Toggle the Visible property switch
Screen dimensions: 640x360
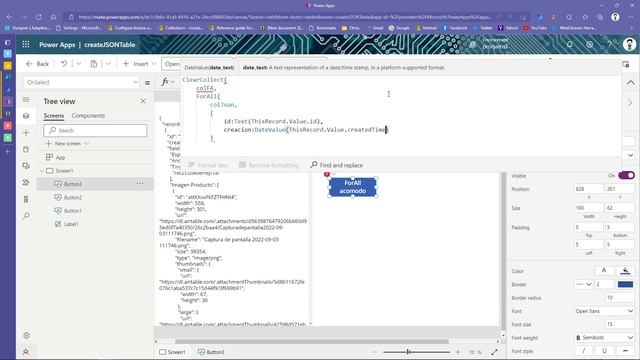click(x=626, y=176)
